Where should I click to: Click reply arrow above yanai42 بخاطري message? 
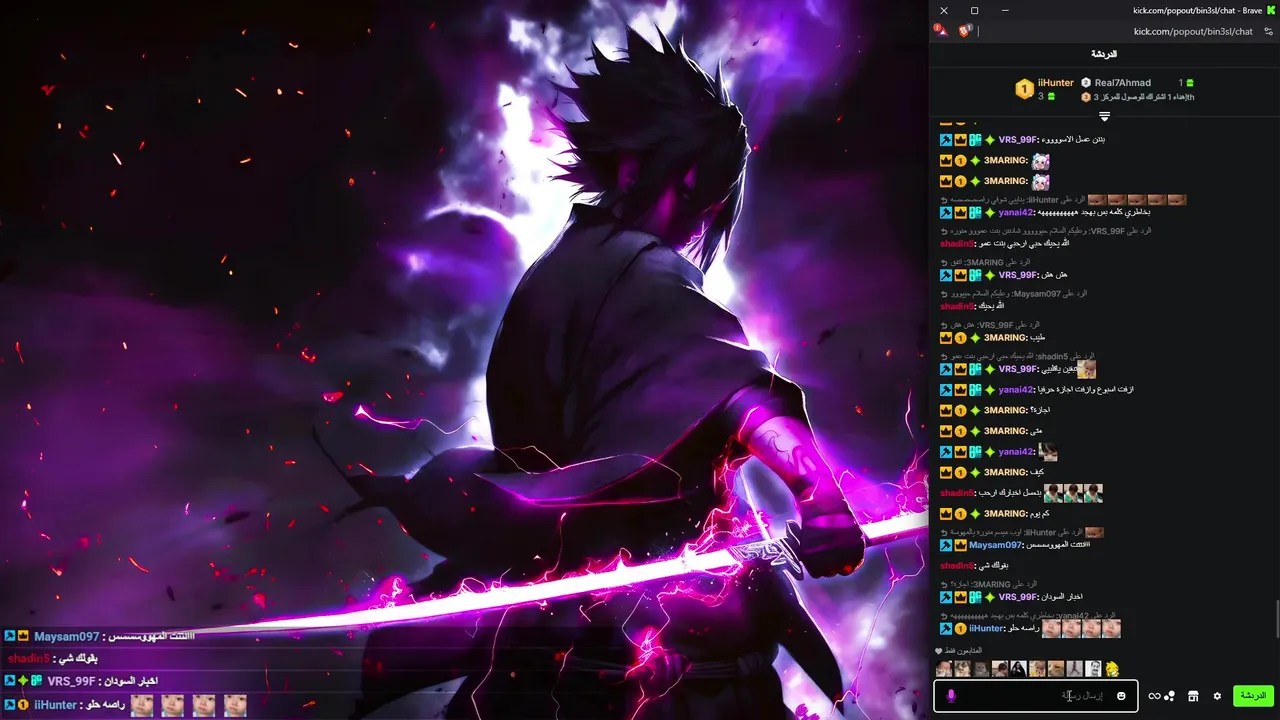point(944,200)
